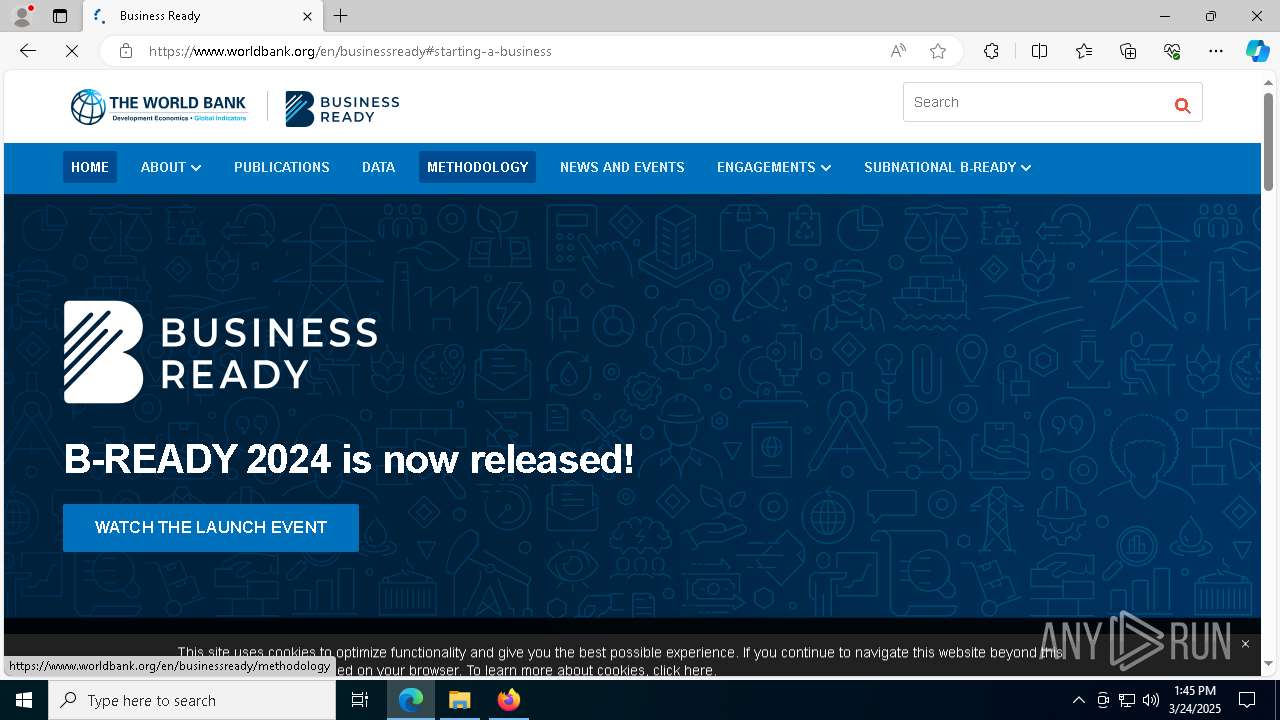The width and height of the screenshot is (1280, 720).
Task: Click WATCH THE LAUNCH EVENT button
Action: click(x=211, y=527)
